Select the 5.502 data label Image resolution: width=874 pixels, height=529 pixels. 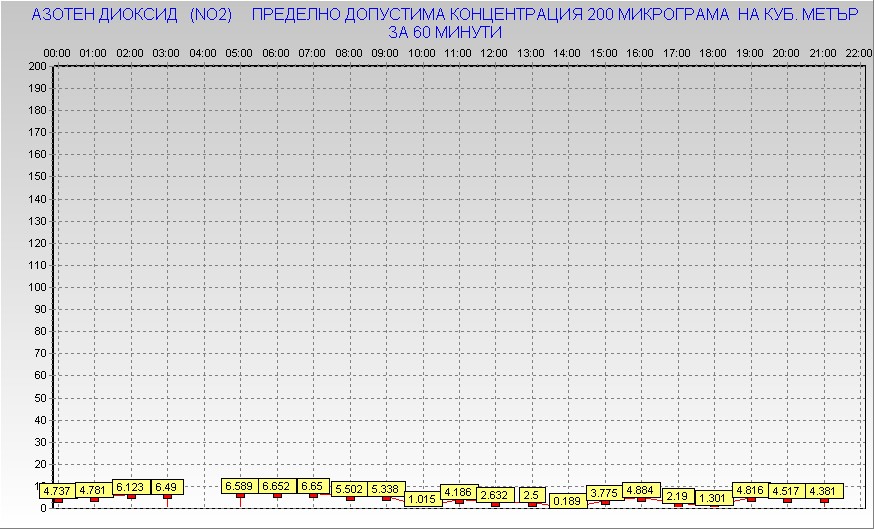(350, 489)
